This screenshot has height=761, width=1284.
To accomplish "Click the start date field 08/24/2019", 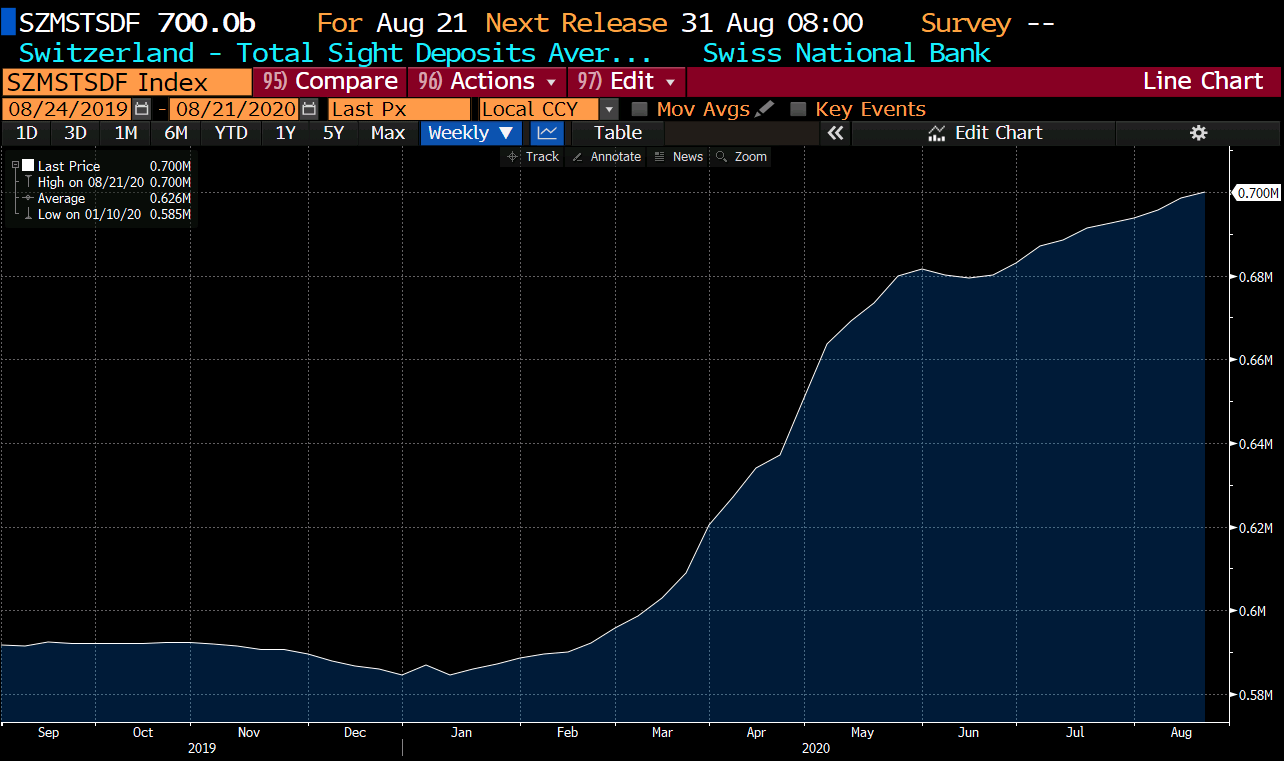I will [x=67, y=109].
